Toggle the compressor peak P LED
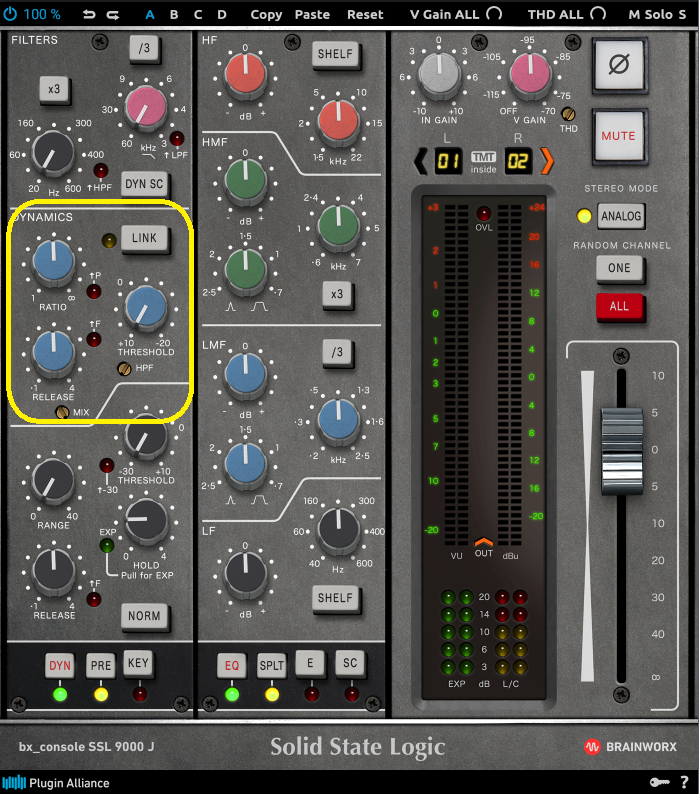 click(x=94, y=292)
